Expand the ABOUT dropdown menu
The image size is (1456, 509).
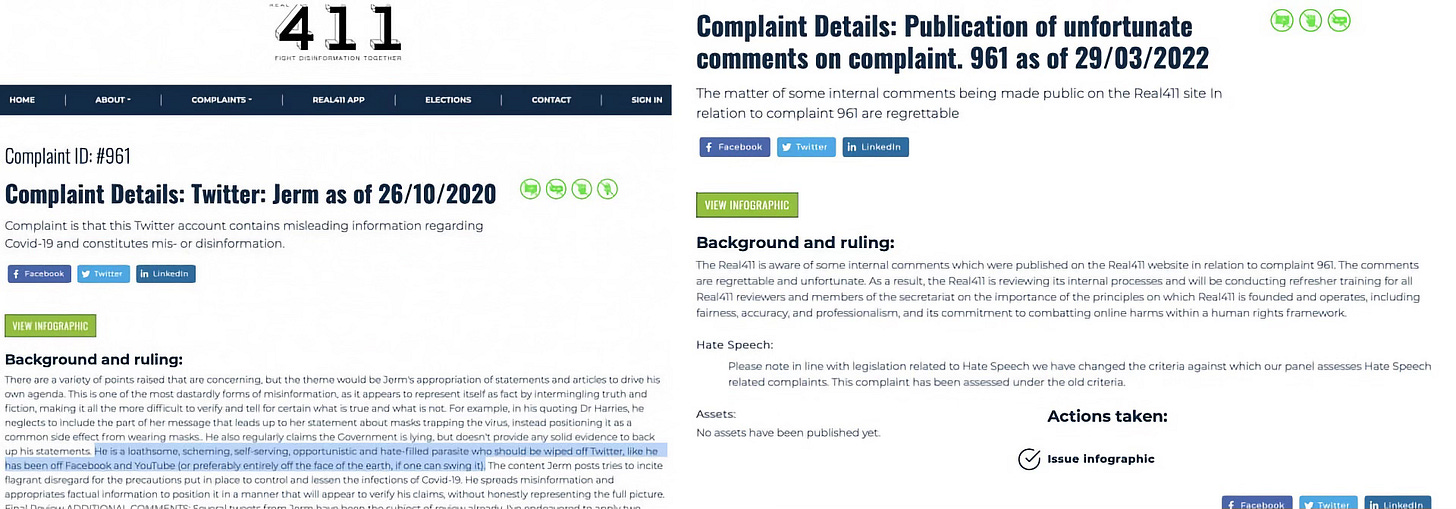pyautogui.click(x=113, y=100)
